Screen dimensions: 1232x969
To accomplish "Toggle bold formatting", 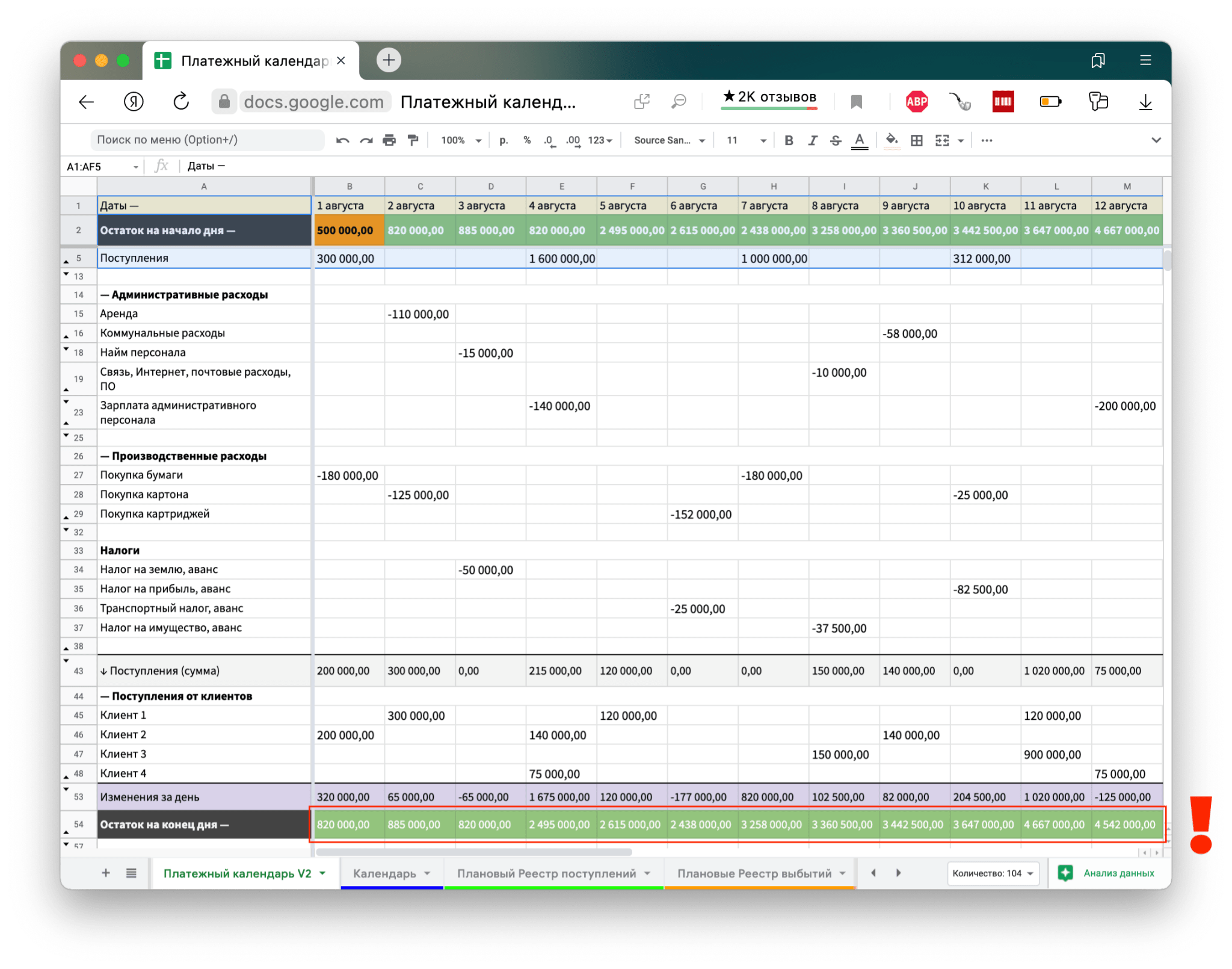I will 789,141.
